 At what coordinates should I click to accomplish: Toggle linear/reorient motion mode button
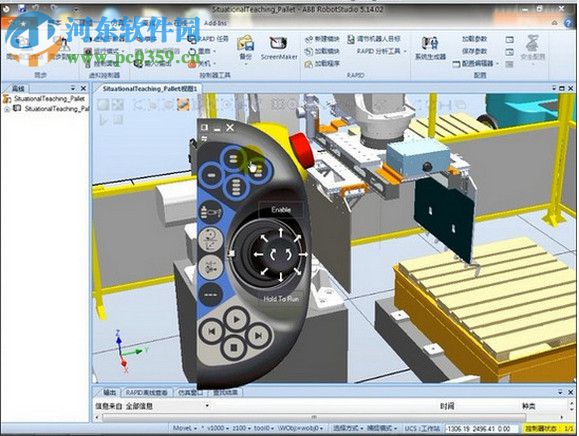tap(210, 239)
